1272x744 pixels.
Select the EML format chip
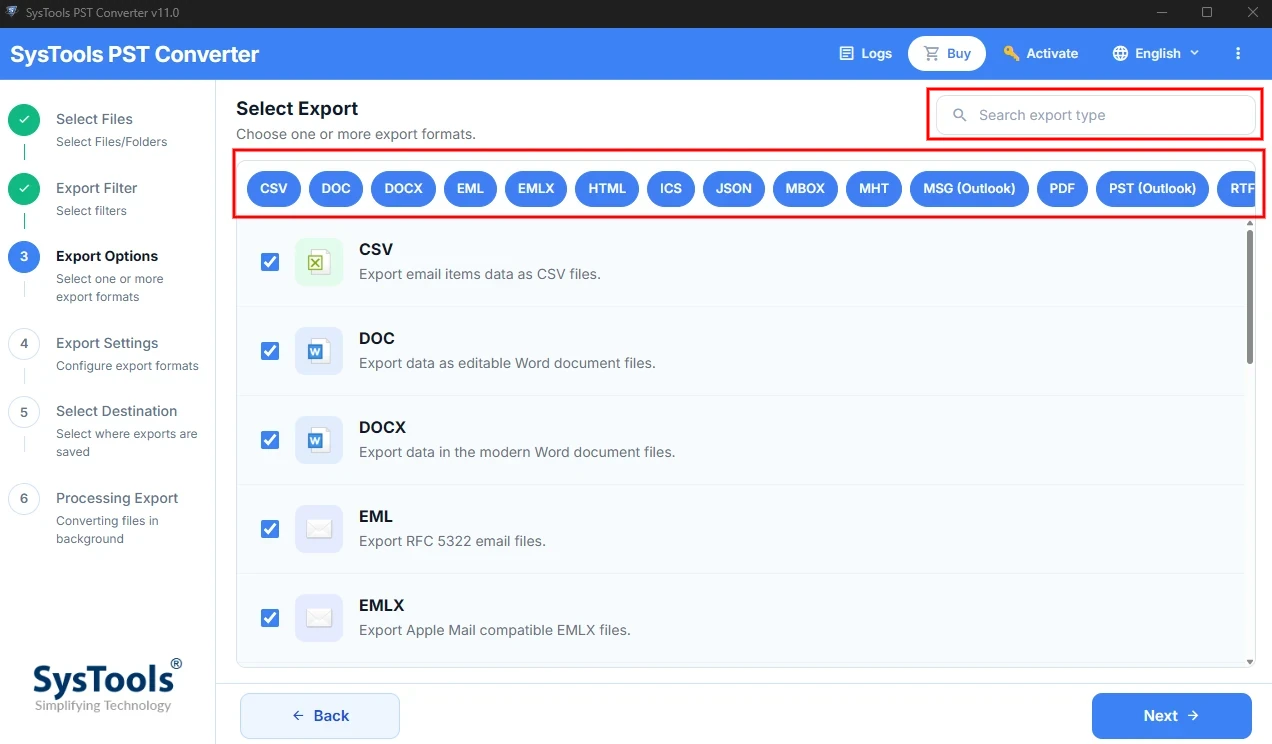coord(470,188)
